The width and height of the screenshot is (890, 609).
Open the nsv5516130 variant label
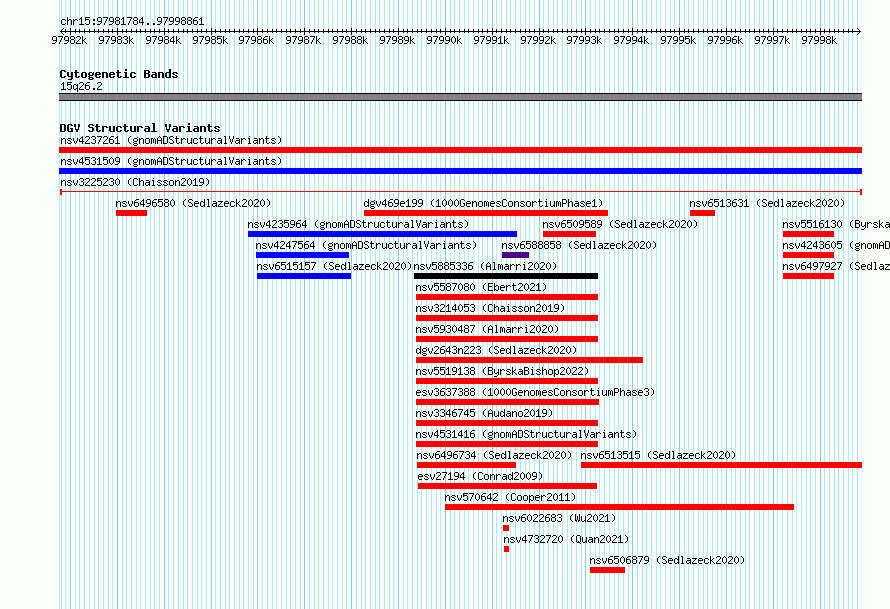click(x=836, y=224)
